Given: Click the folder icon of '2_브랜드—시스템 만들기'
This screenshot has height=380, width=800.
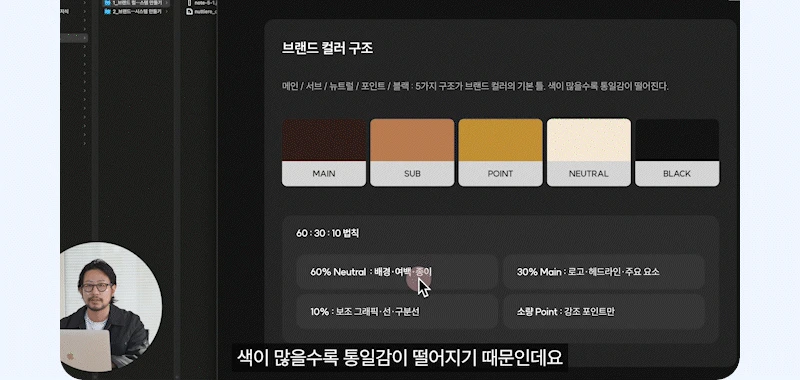Looking at the screenshot, I should [x=108, y=11].
